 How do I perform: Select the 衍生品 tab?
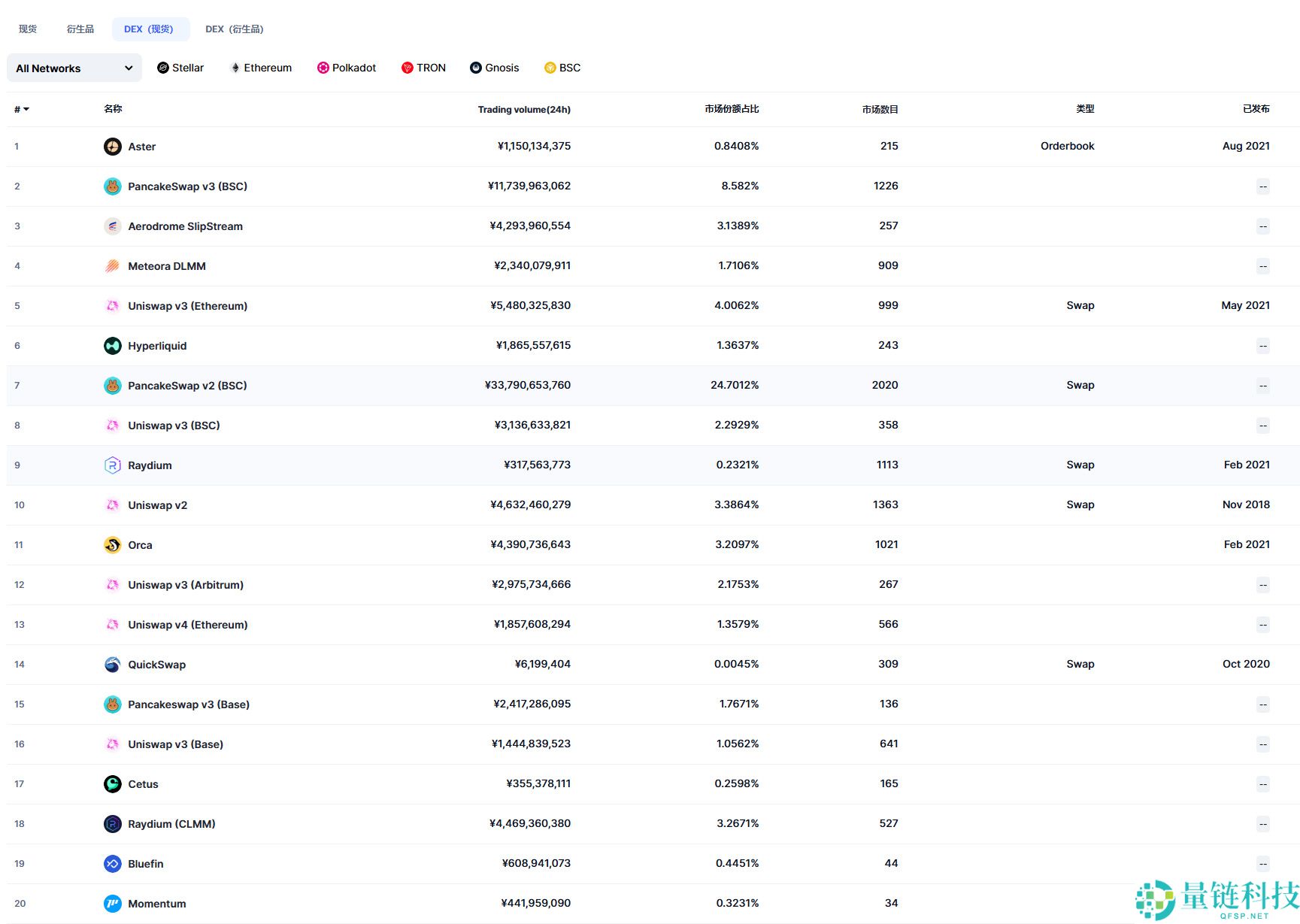pos(80,29)
